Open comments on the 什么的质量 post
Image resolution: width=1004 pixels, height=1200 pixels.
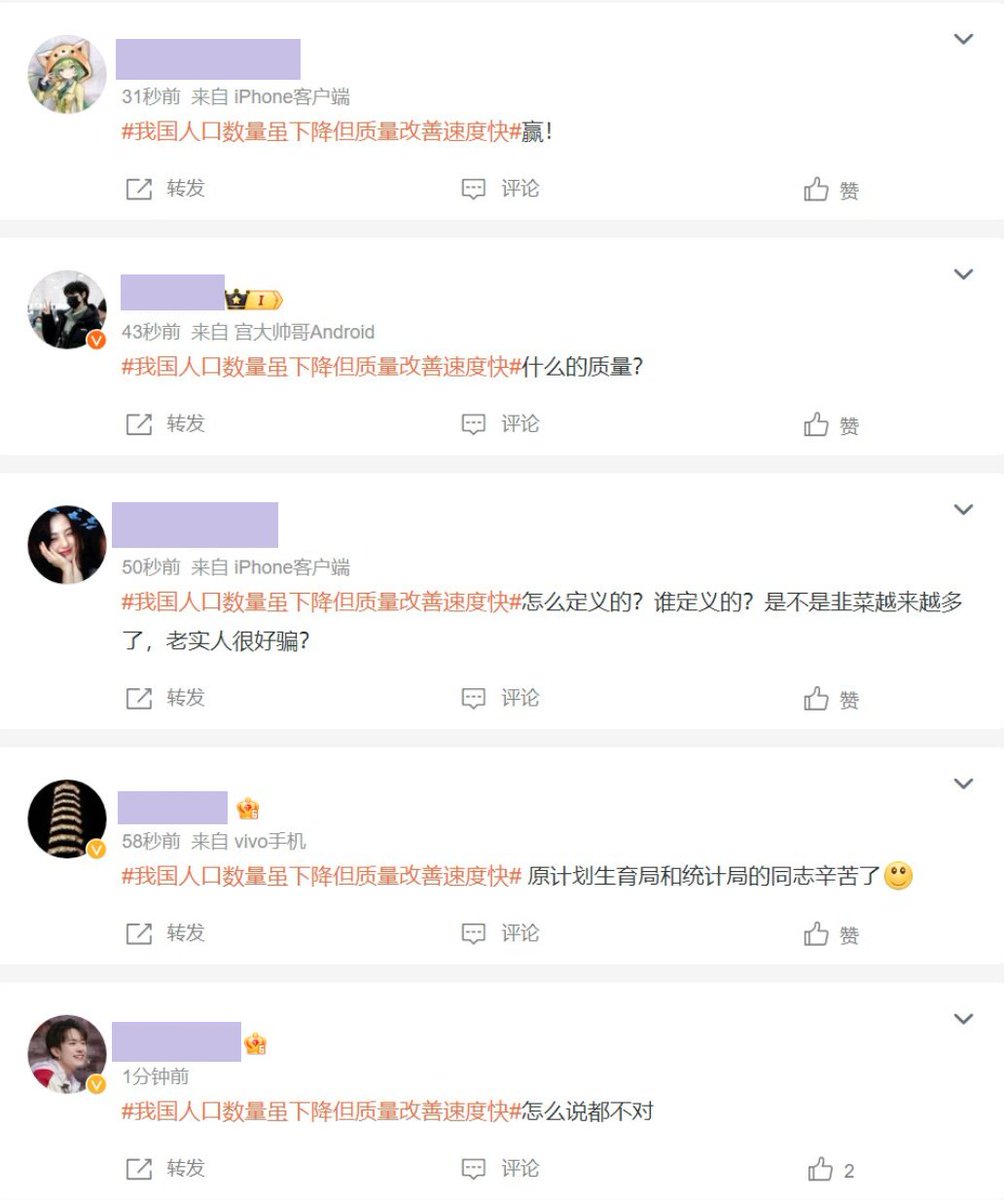point(500,424)
